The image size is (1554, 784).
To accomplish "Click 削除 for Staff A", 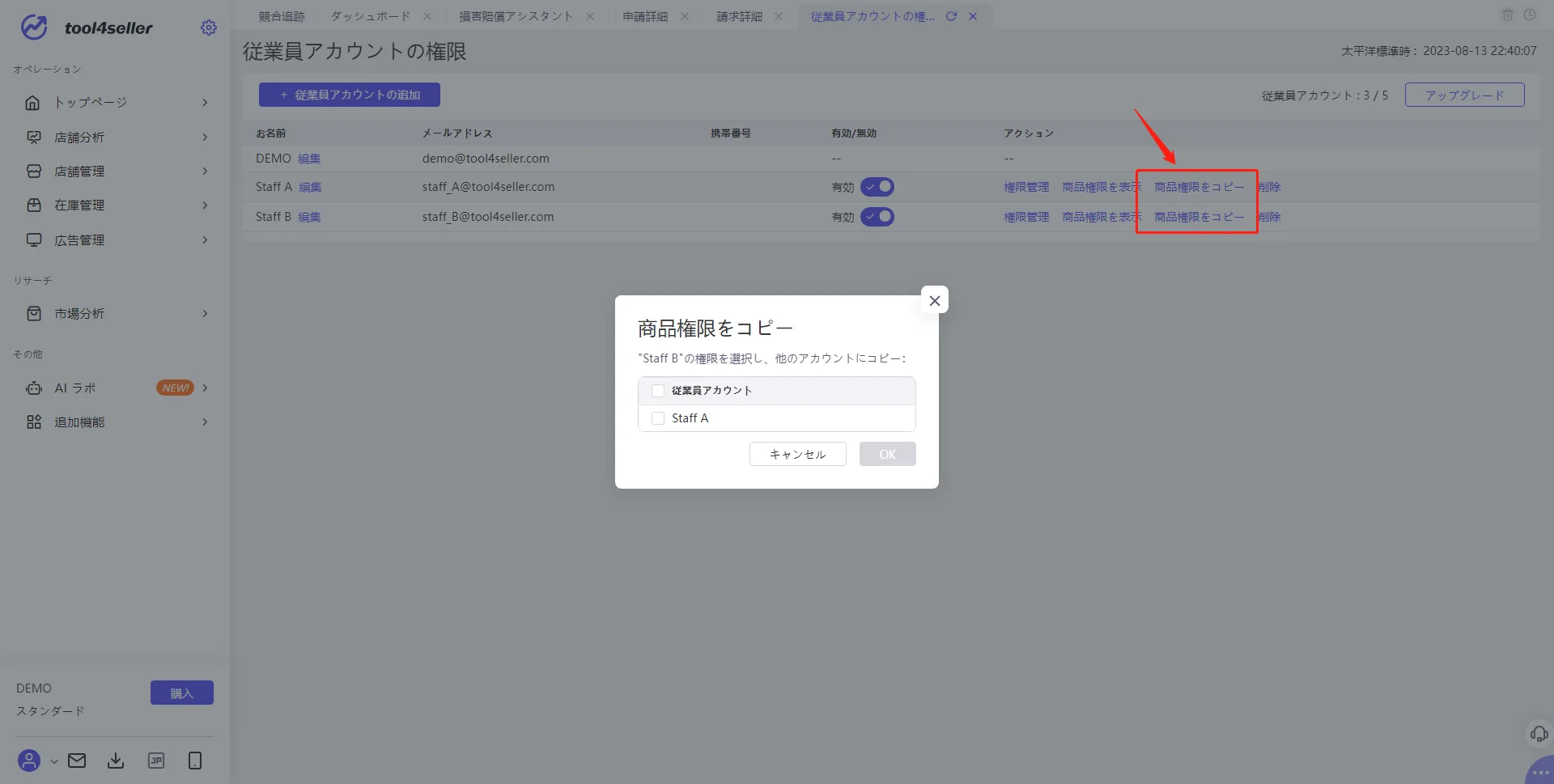I will pyautogui.click(x=1270, y=188).
